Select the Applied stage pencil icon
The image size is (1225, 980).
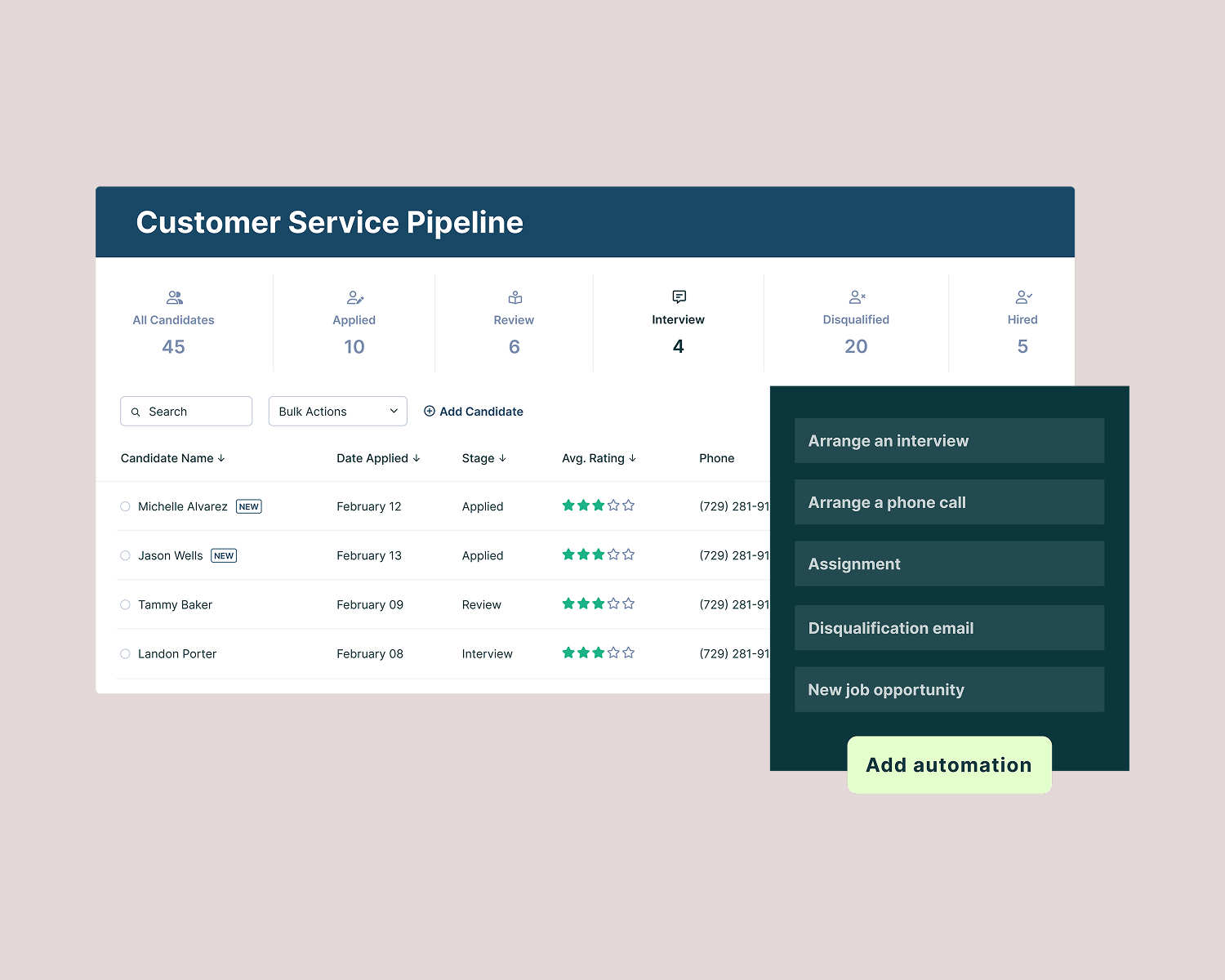(354, 297)
